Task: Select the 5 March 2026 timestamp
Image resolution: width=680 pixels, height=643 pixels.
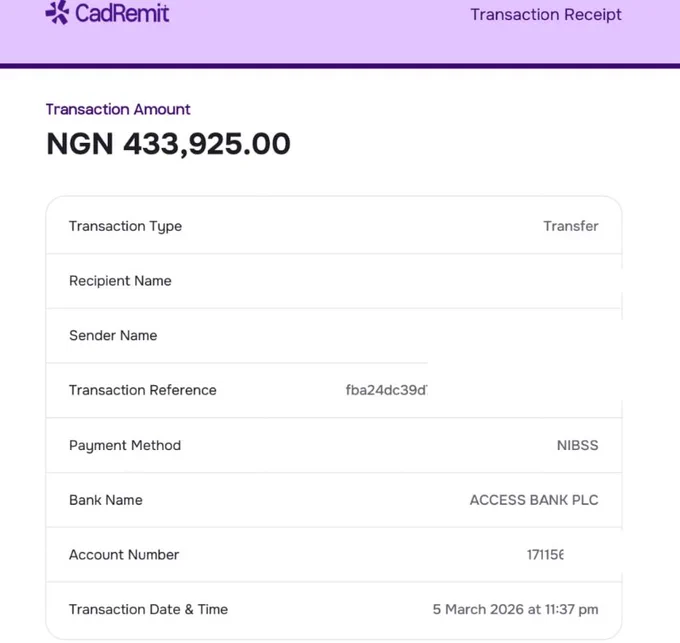Action: (515, 609)
